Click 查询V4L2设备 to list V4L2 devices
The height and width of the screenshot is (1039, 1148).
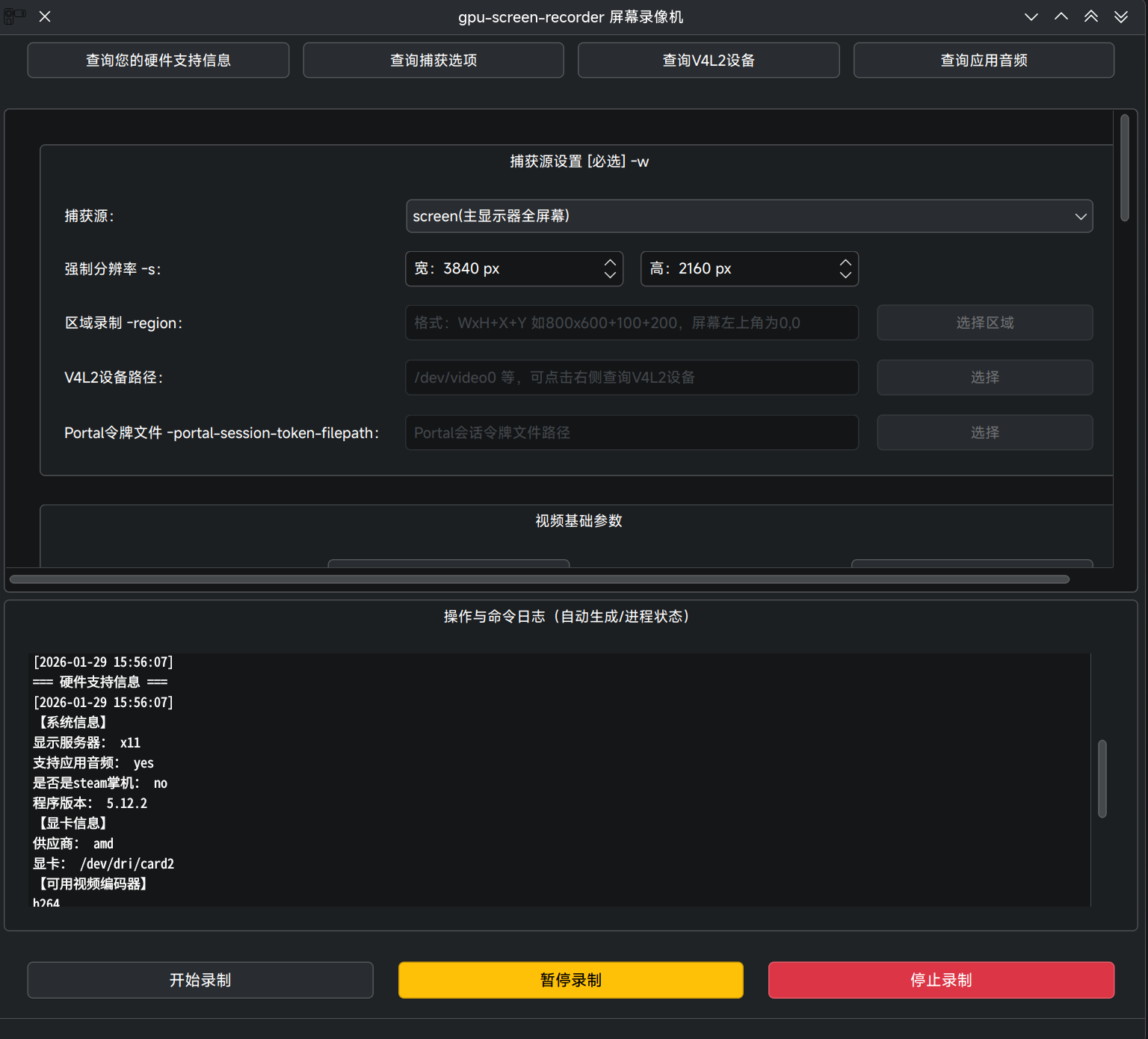[x=708, y=60]
